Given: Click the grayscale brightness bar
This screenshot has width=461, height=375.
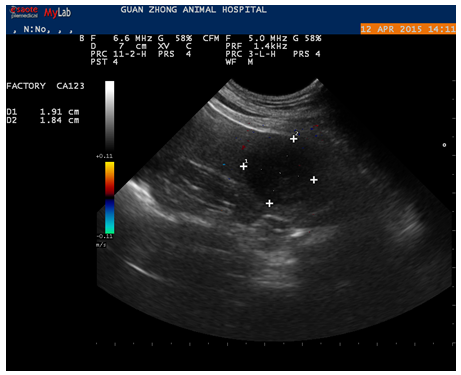Looking at the screenshot, I should pos(110,117).
